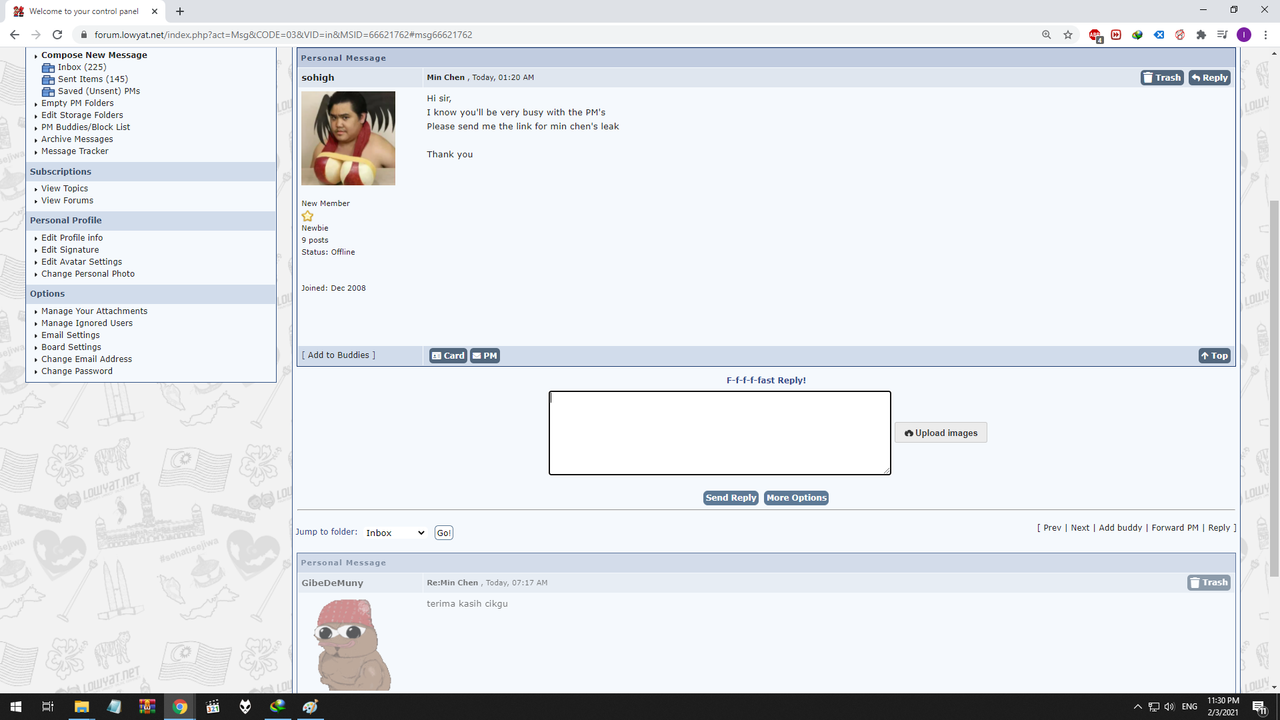
Task: Trash GibeDeMuny's message
Action: [x=1209, y=583]
